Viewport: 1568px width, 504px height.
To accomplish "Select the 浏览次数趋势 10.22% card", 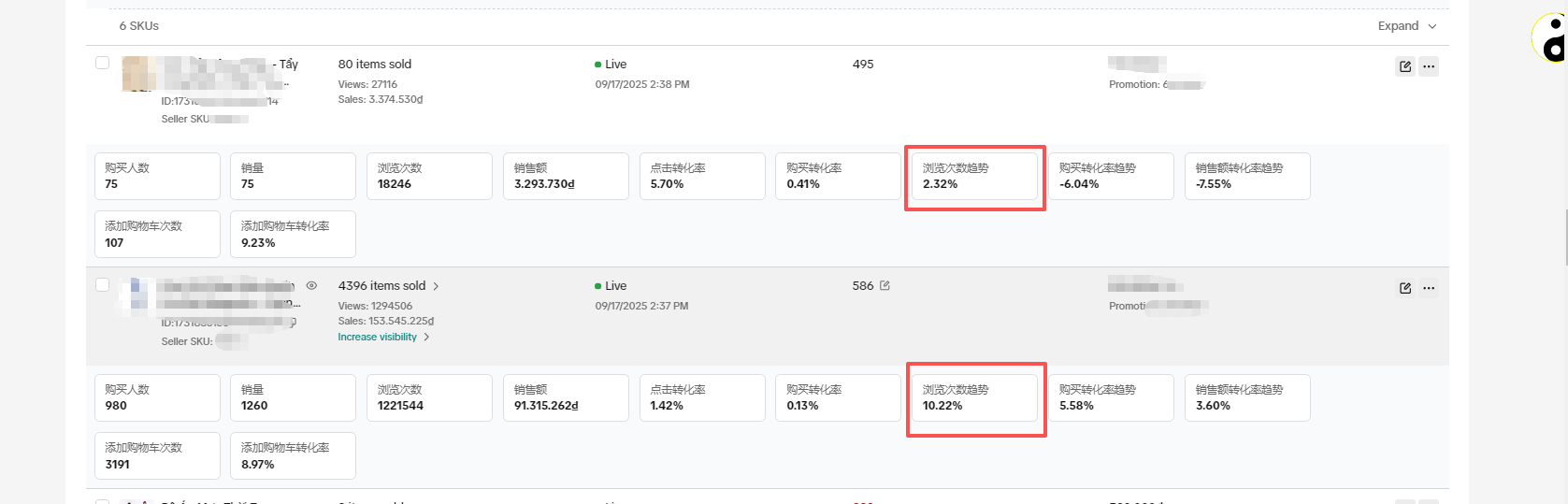I will click(x=974, y=398).
